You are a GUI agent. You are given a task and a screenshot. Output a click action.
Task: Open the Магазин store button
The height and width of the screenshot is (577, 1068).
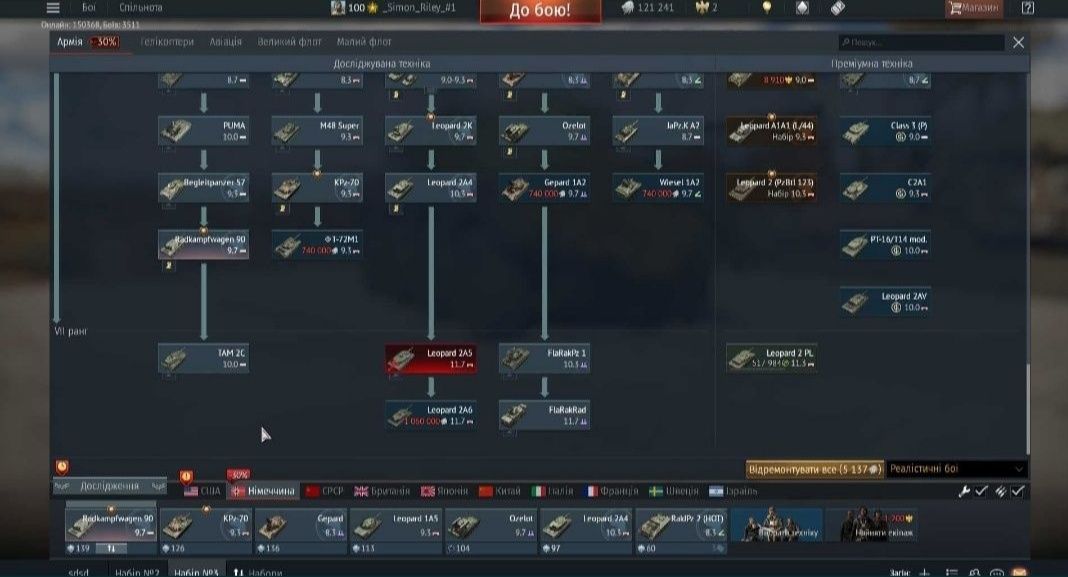click(974, 8)
